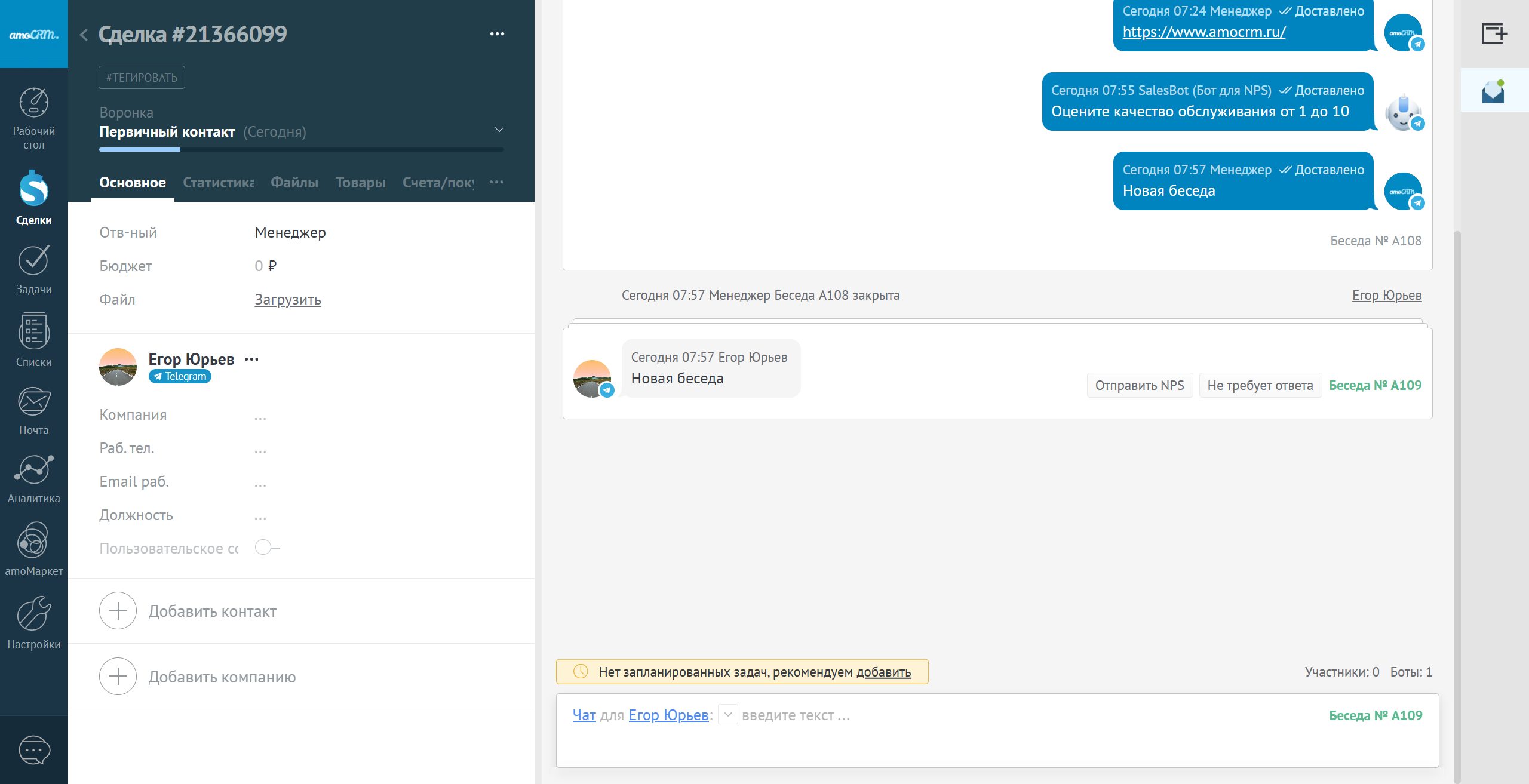1529x784 pixels.
Task: Expand the Воронка stage dropdown chevron
Action: coord(499,130)
